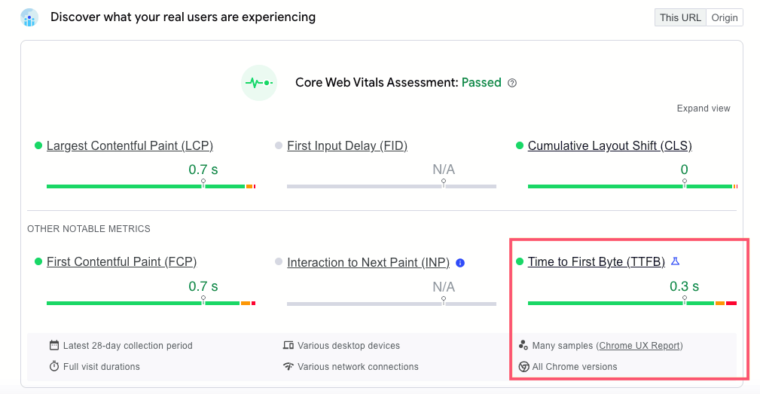Click the First Input Delay (FID) link
Viewport: 760px width, 394px height.
347,146
